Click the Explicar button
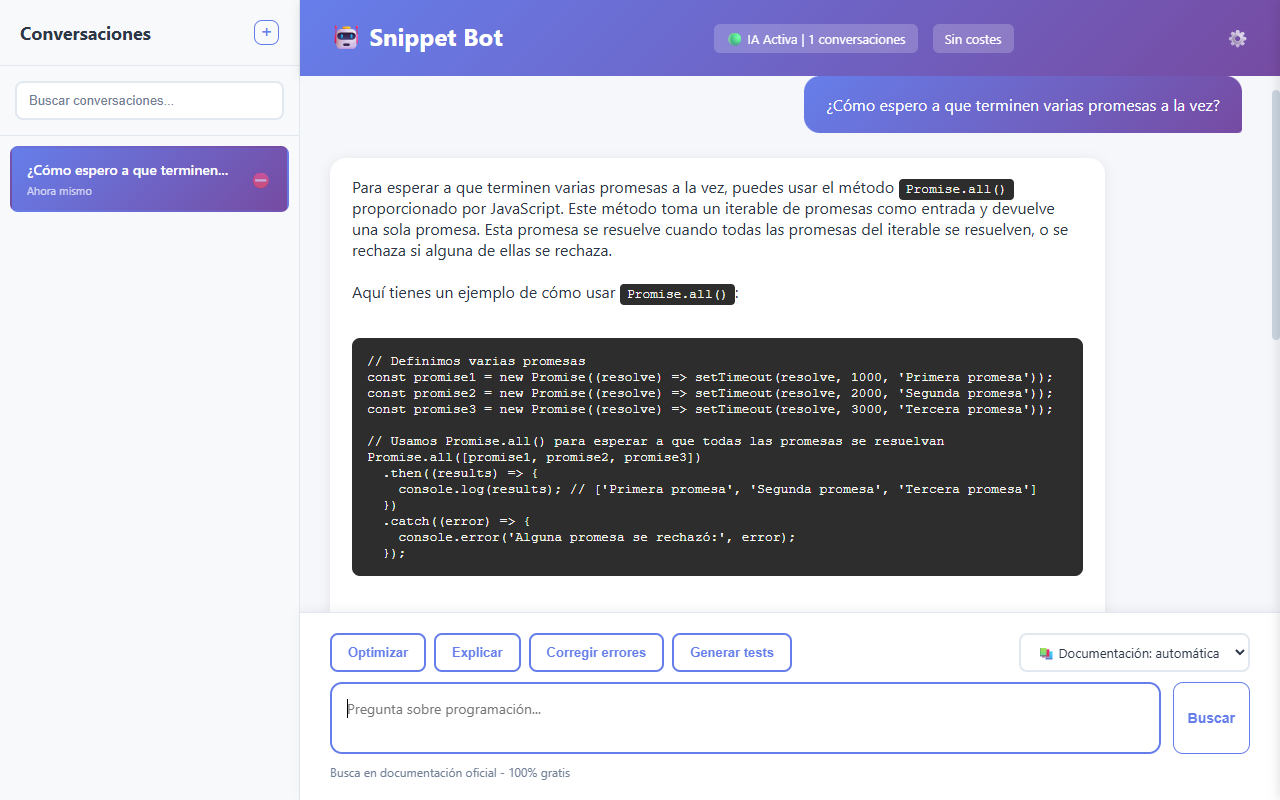1280x800 pixels. point(477,653)
